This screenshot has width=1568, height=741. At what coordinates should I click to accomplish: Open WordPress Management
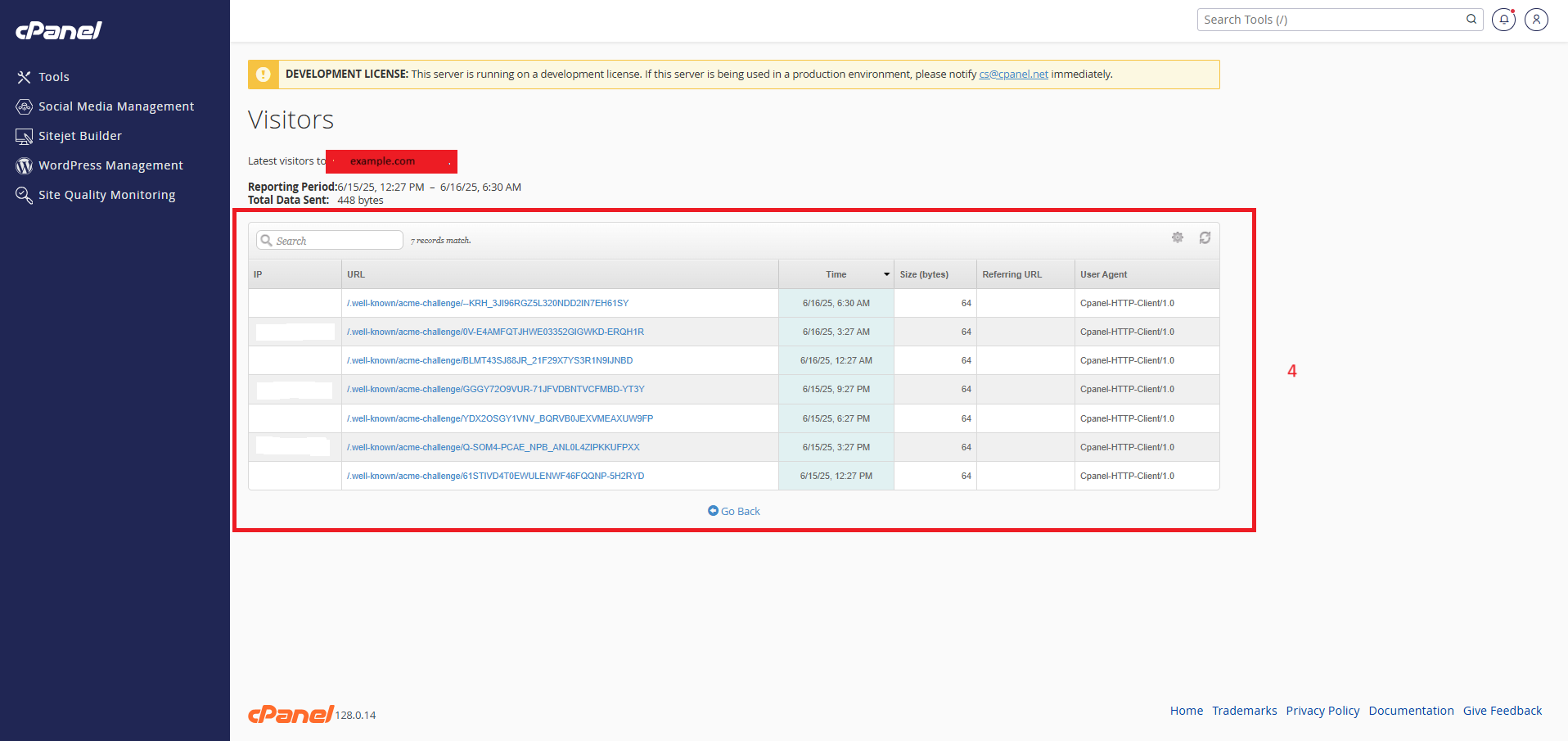[x=110, y=165]
